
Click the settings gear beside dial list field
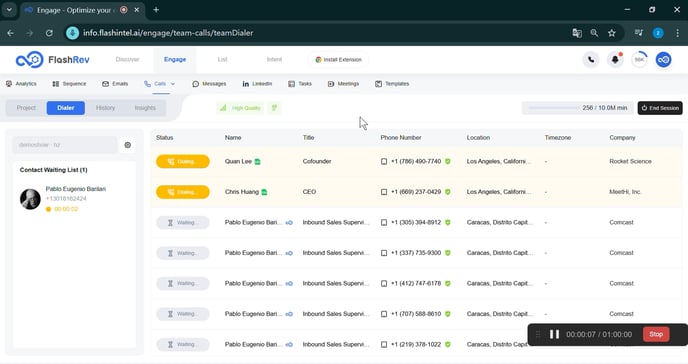(128, 145)
